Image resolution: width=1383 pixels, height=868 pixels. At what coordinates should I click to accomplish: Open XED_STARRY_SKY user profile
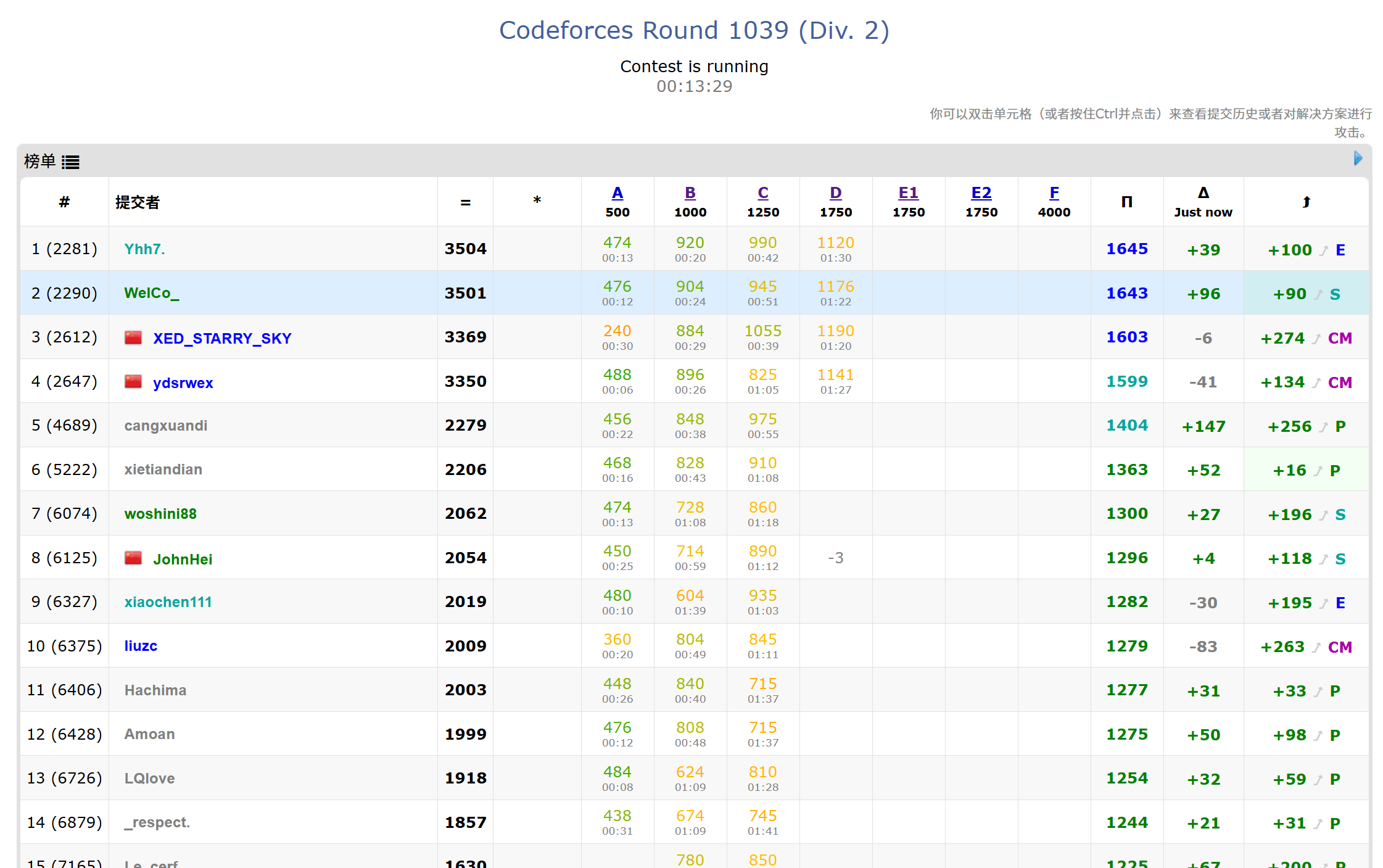tap(222, 338)
